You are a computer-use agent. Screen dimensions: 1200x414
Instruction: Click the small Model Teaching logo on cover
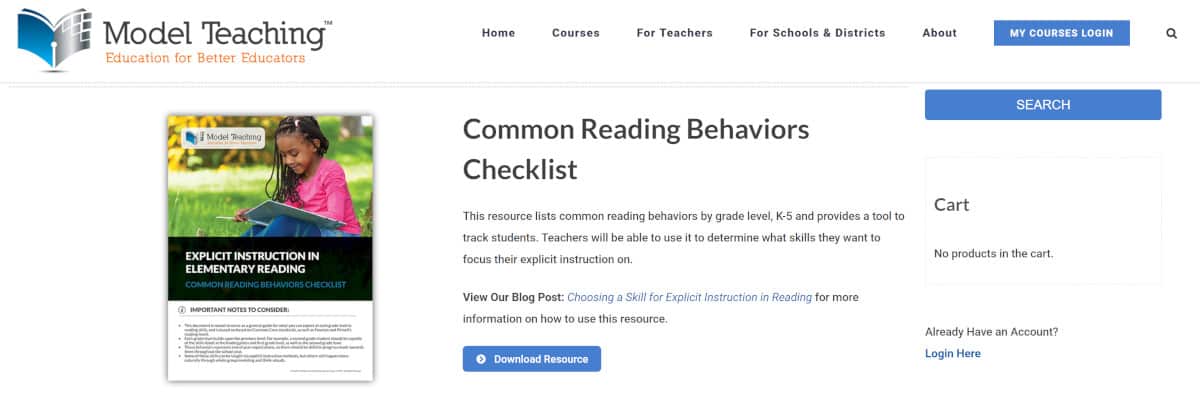click(221, 138)
